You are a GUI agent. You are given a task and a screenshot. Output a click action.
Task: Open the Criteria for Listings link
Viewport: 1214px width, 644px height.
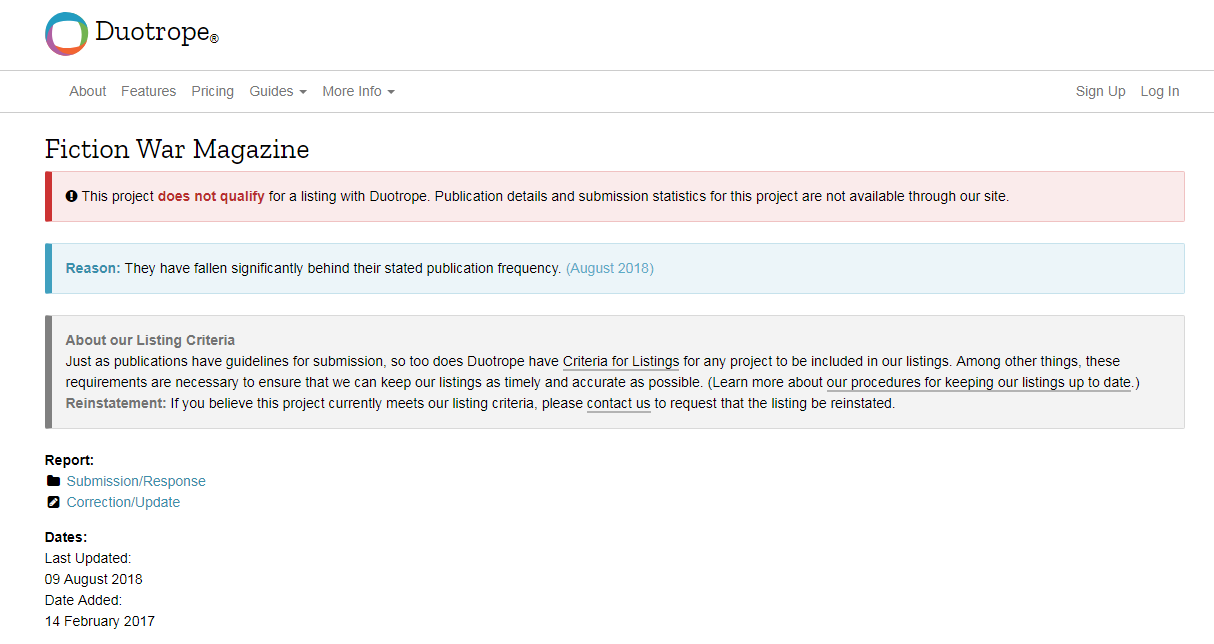coord(620,361)
